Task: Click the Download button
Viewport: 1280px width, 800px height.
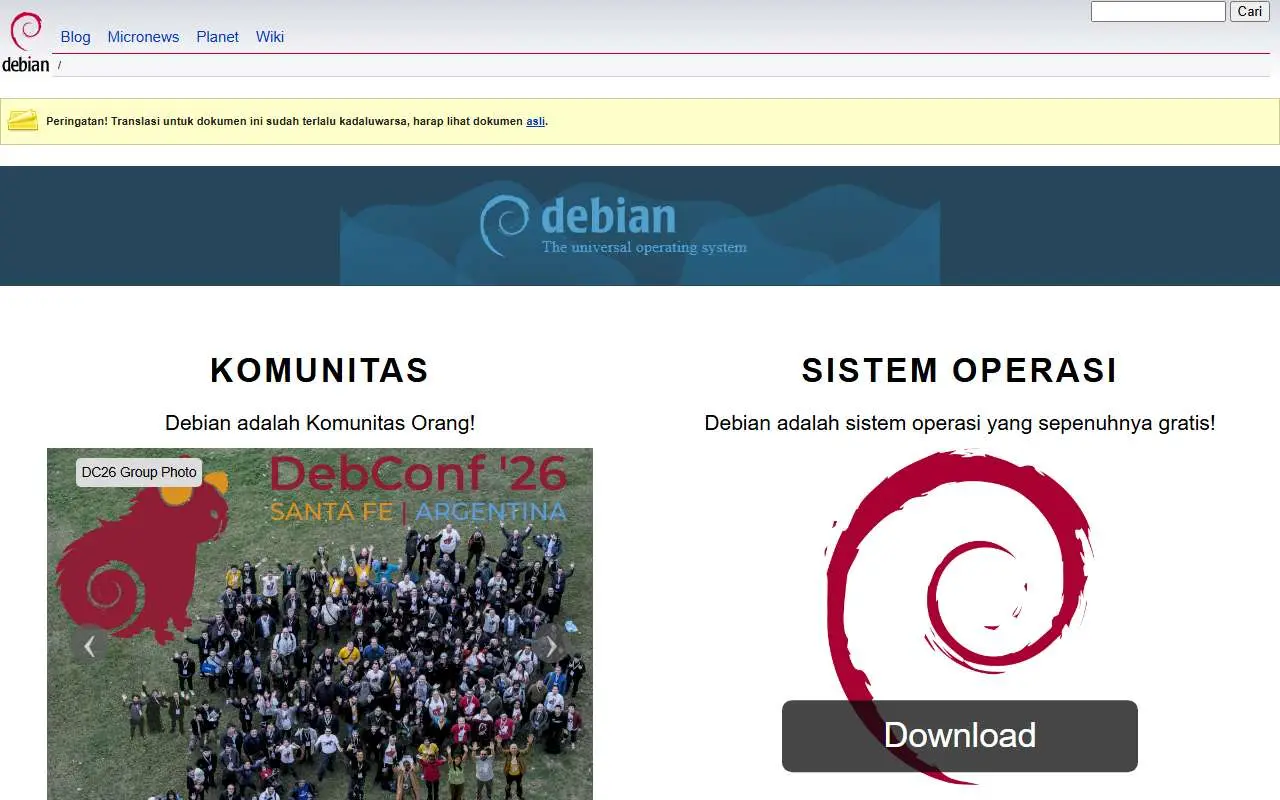Action: (960, 736)
